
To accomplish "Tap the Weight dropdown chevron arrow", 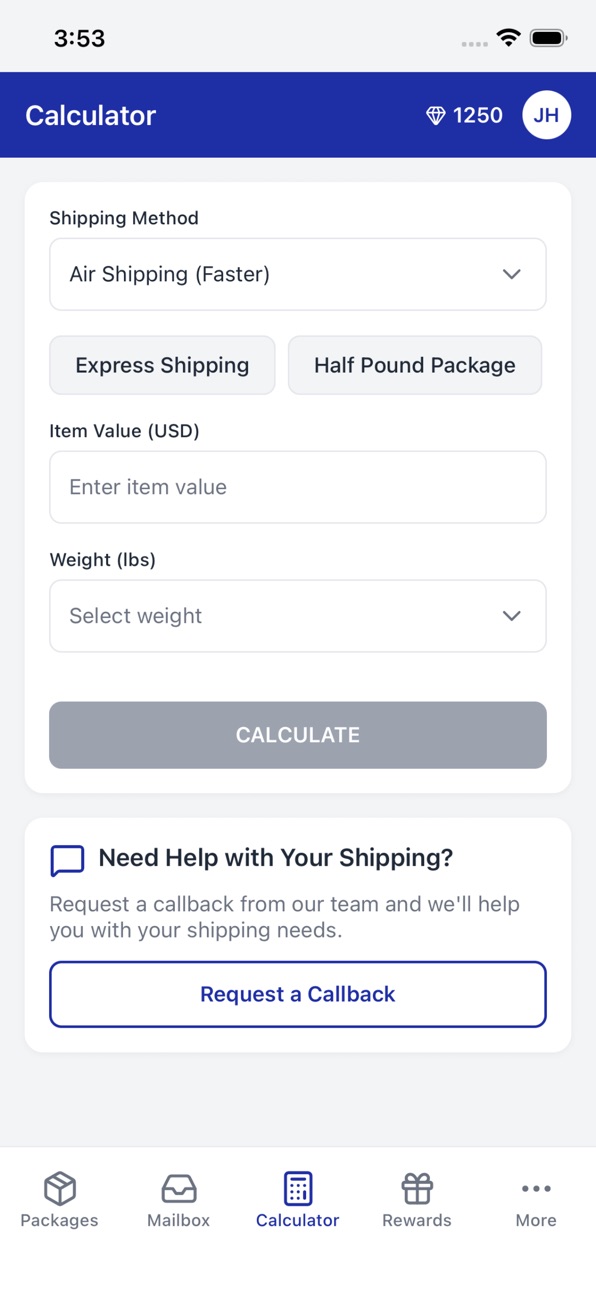I will pos(511,616).
